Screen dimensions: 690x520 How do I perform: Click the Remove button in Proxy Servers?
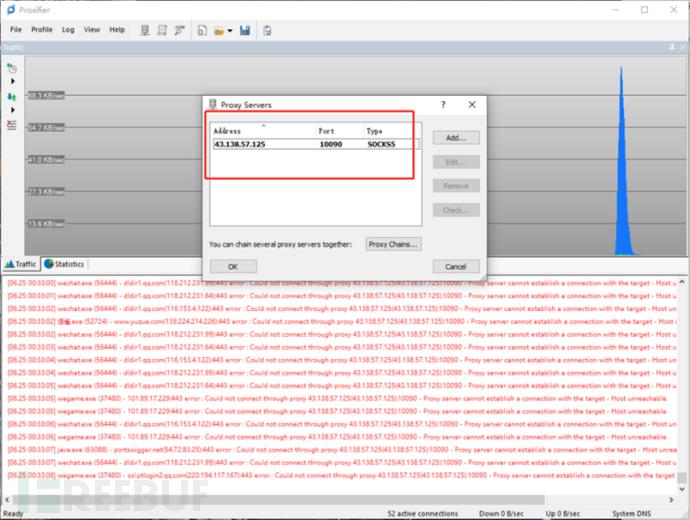click(x=456, y=186)
